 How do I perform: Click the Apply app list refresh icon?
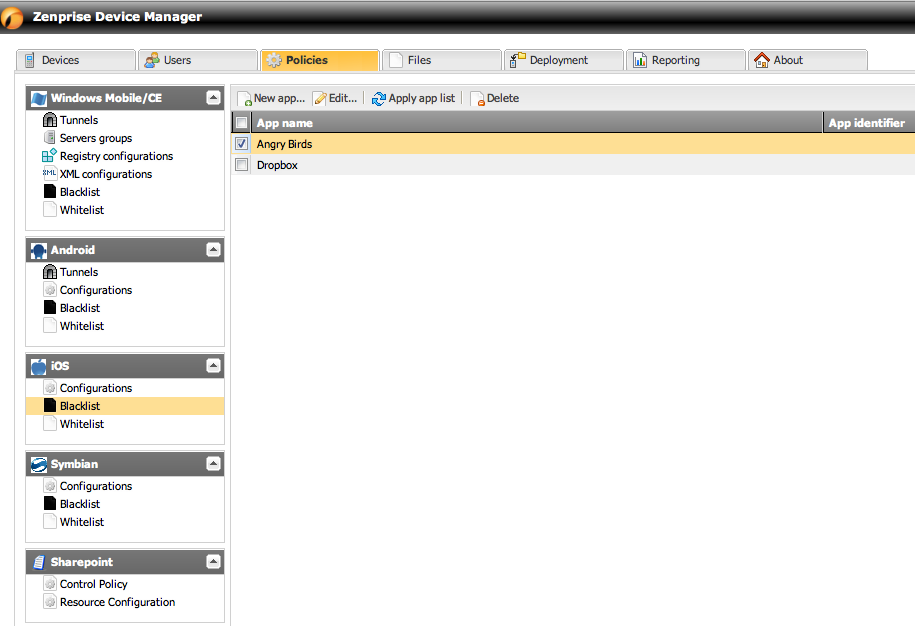[x=379, y=98]
